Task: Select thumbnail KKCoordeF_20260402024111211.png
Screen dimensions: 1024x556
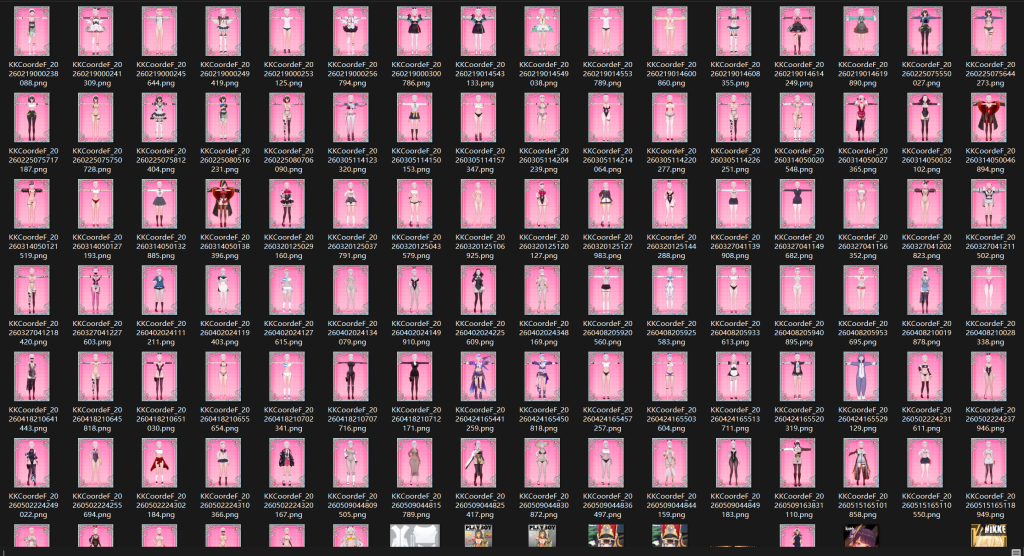Action: 160,290
